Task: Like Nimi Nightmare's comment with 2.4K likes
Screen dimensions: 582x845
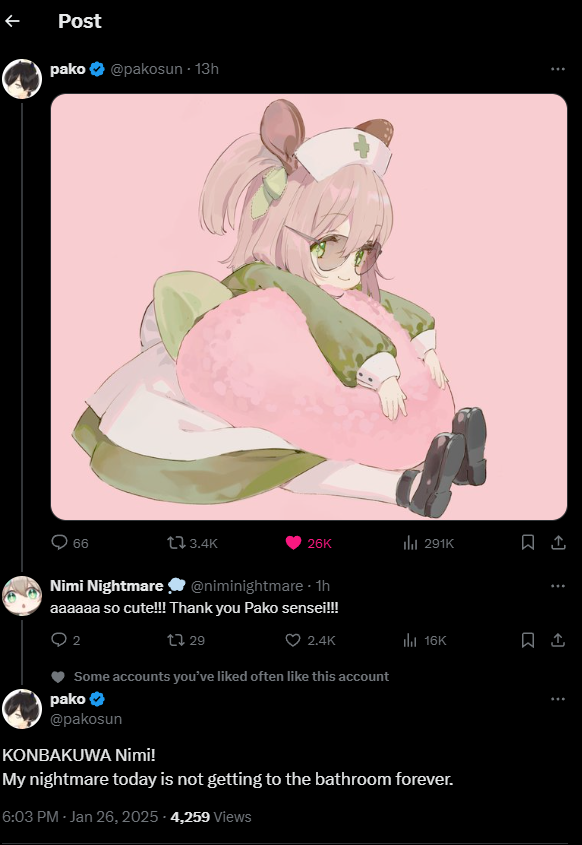Action: pyautogui.click(x=310, y=640)
